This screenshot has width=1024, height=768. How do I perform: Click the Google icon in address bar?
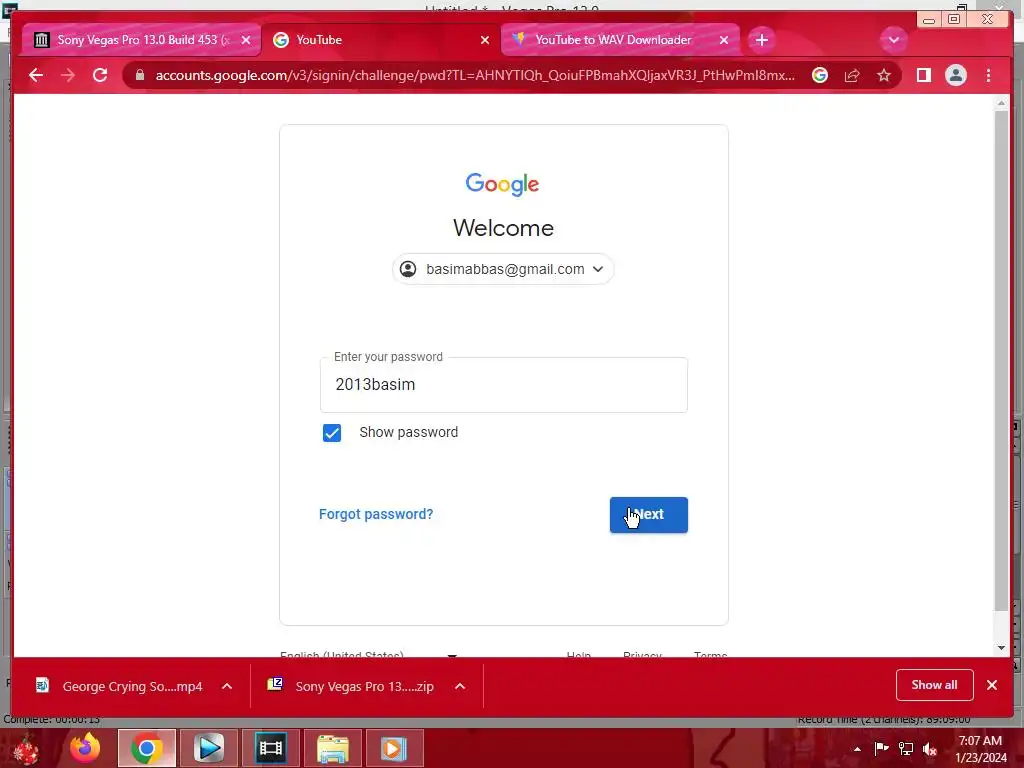(x=820, y=75)
